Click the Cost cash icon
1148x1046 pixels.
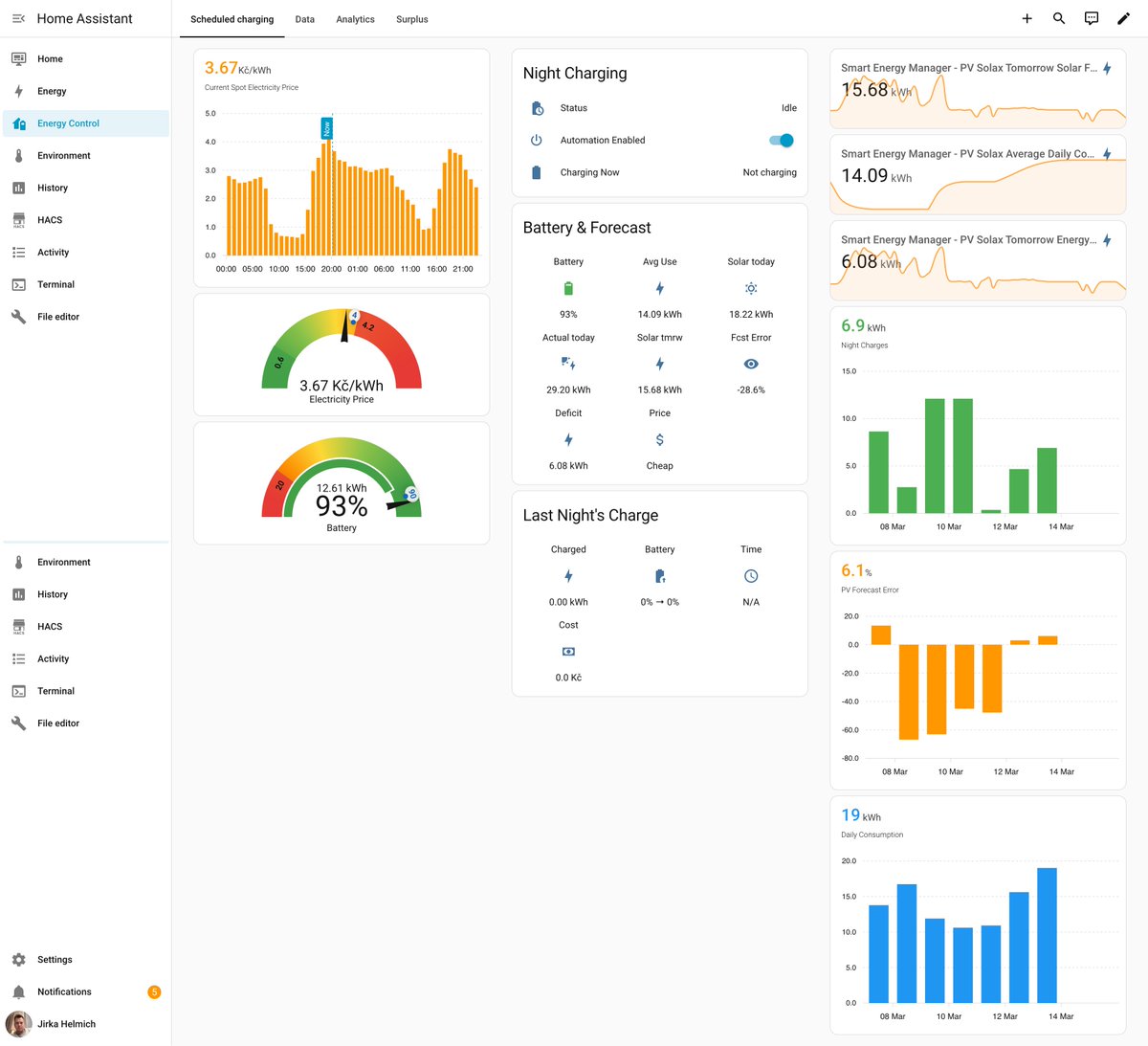pyautogui.click(x=568, y=652)
